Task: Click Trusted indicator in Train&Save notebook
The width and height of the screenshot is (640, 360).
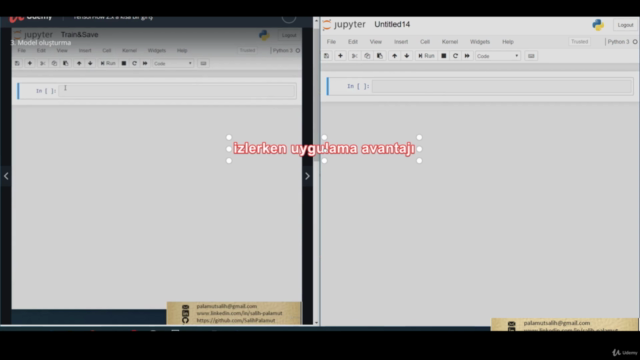Action: click(x=247, y=50)
